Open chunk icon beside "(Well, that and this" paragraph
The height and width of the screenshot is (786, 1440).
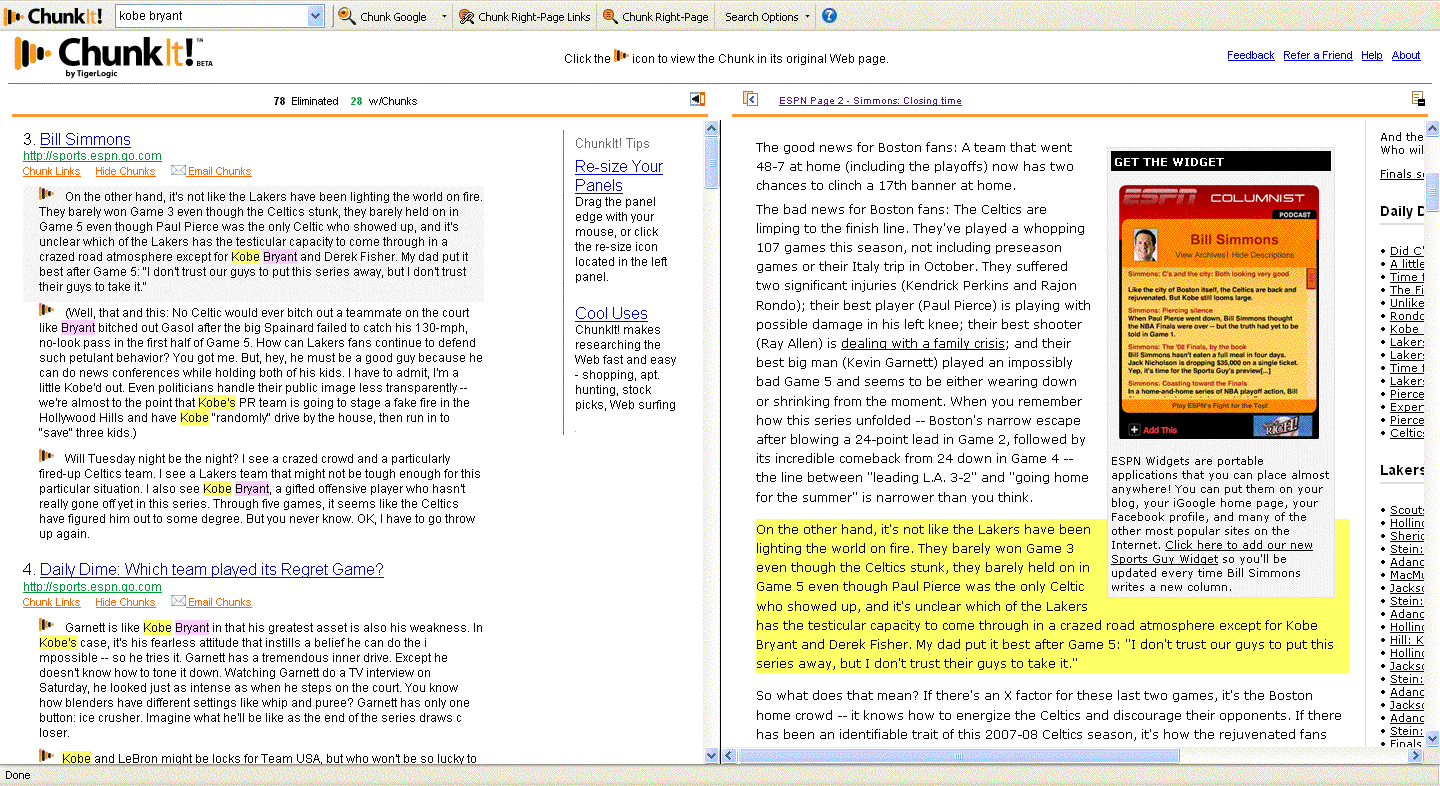pos(46,310)
